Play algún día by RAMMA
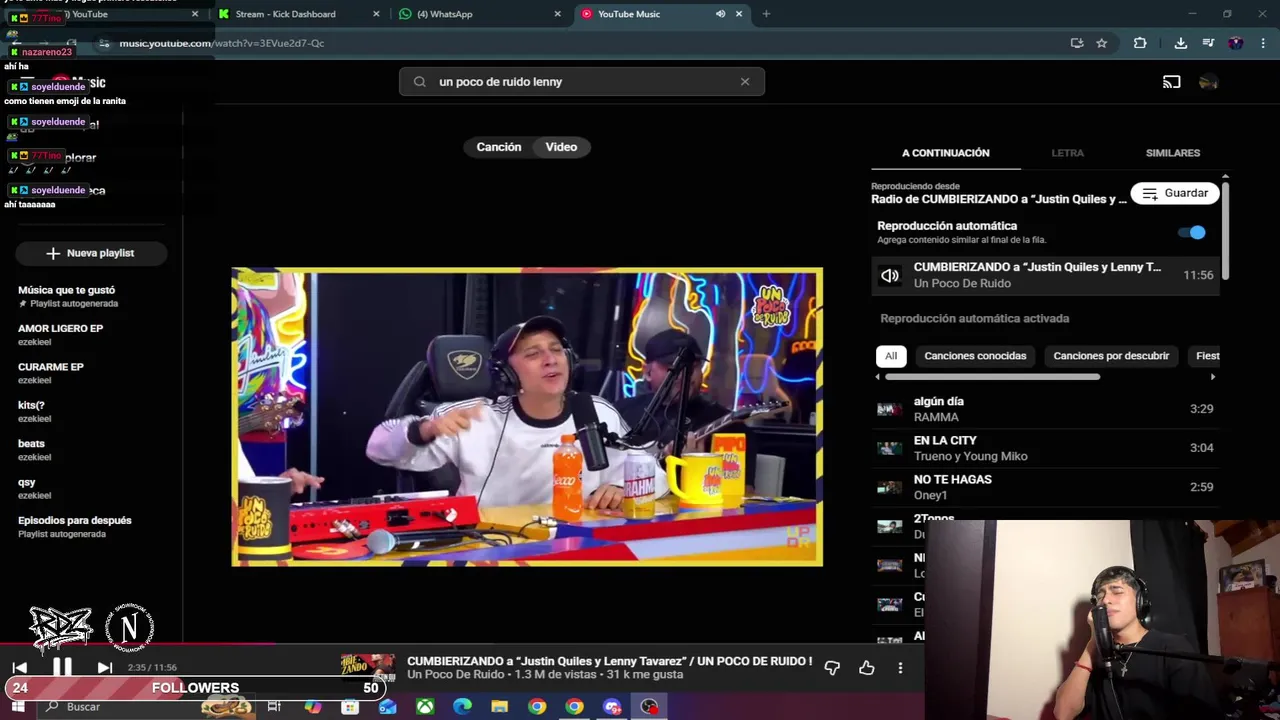The image size is (1280, 720). [x=1045, y=409]
